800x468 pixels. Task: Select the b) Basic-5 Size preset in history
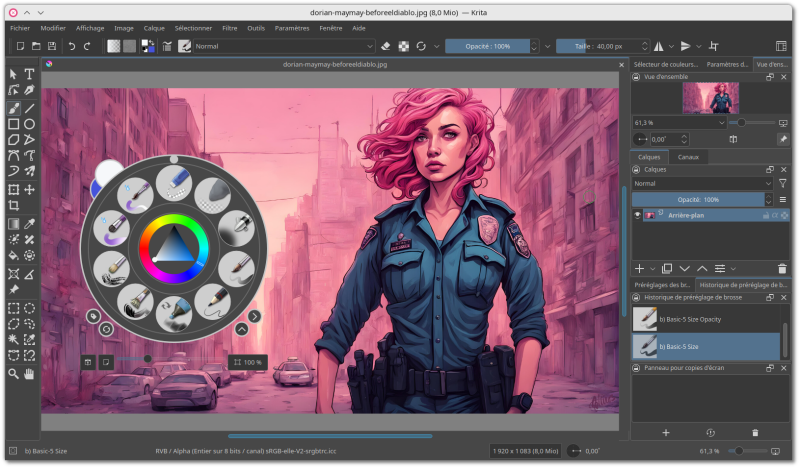pyautogui.click(x=706, y=347)
